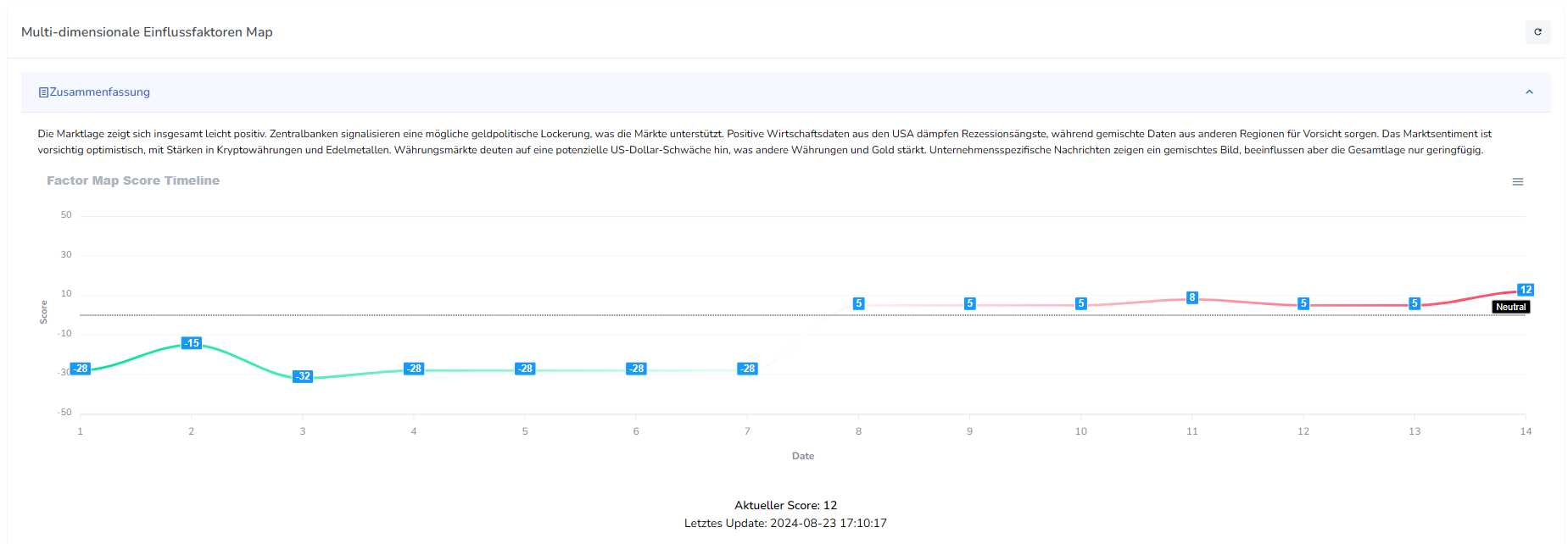Click the Zusammenfassung header label
The height and width of the screenshot is (544, 1568).
99,92
